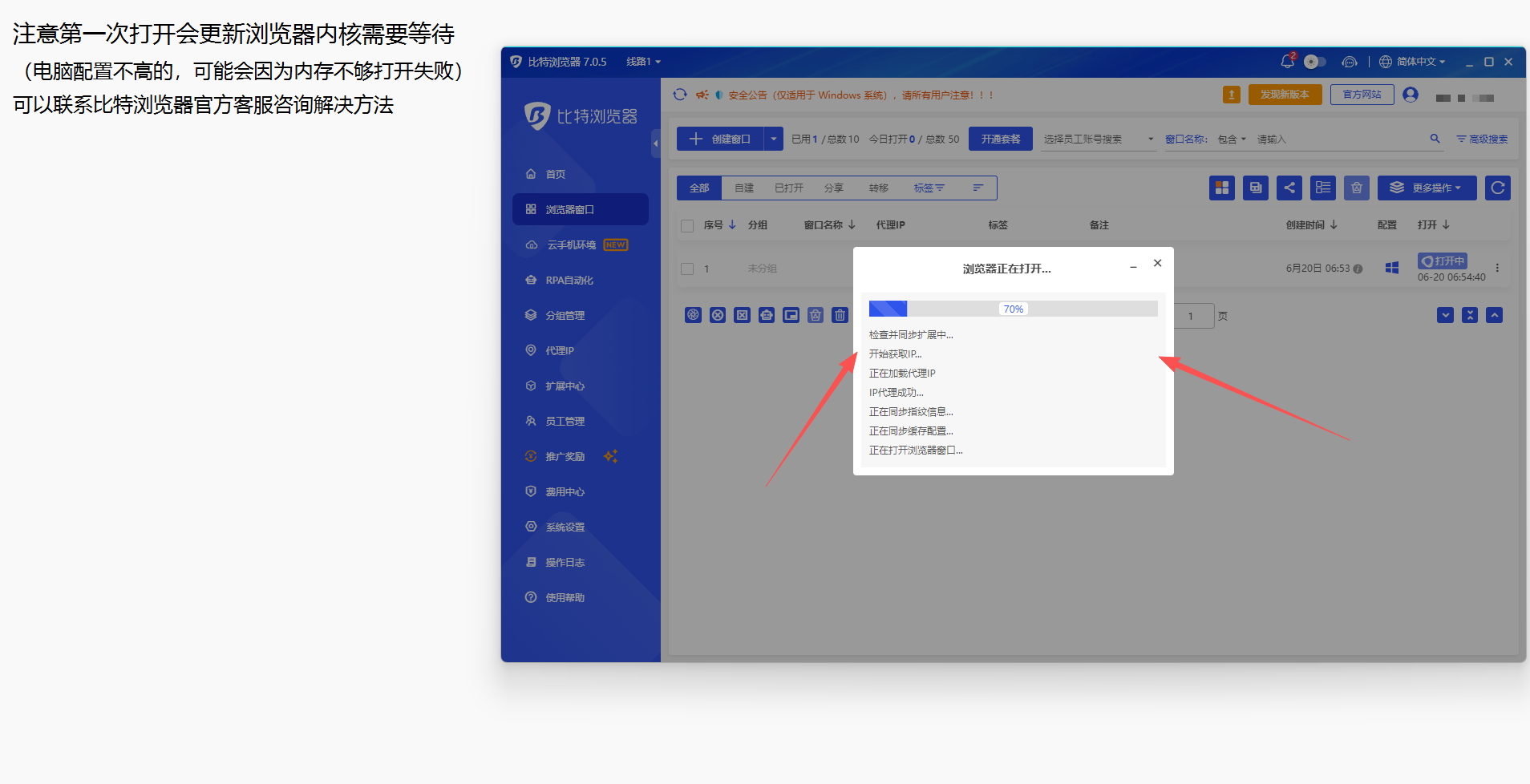
Task: Collapse the sidebar with the handle arrow
Action: tap(655, 143)
